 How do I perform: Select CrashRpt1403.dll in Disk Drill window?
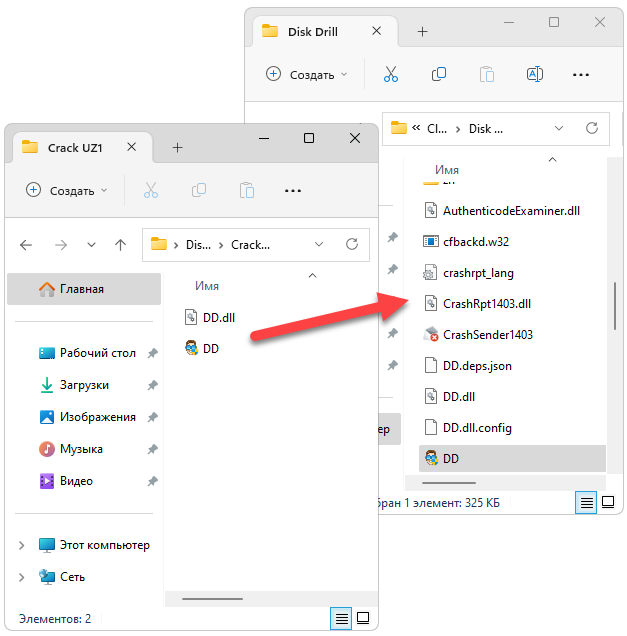(x=478, y=304)
